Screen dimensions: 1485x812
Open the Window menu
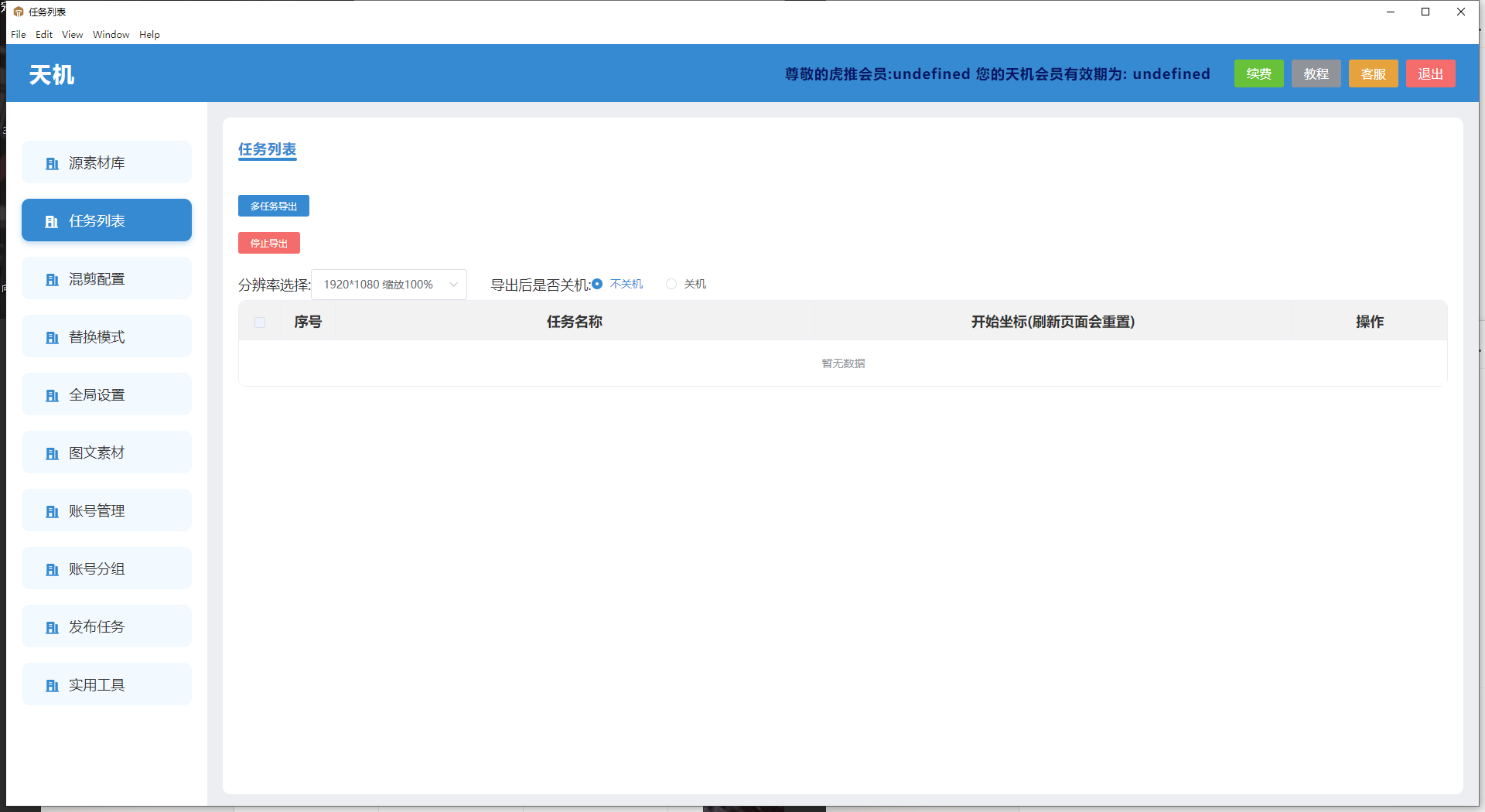[x=111, y=34]
